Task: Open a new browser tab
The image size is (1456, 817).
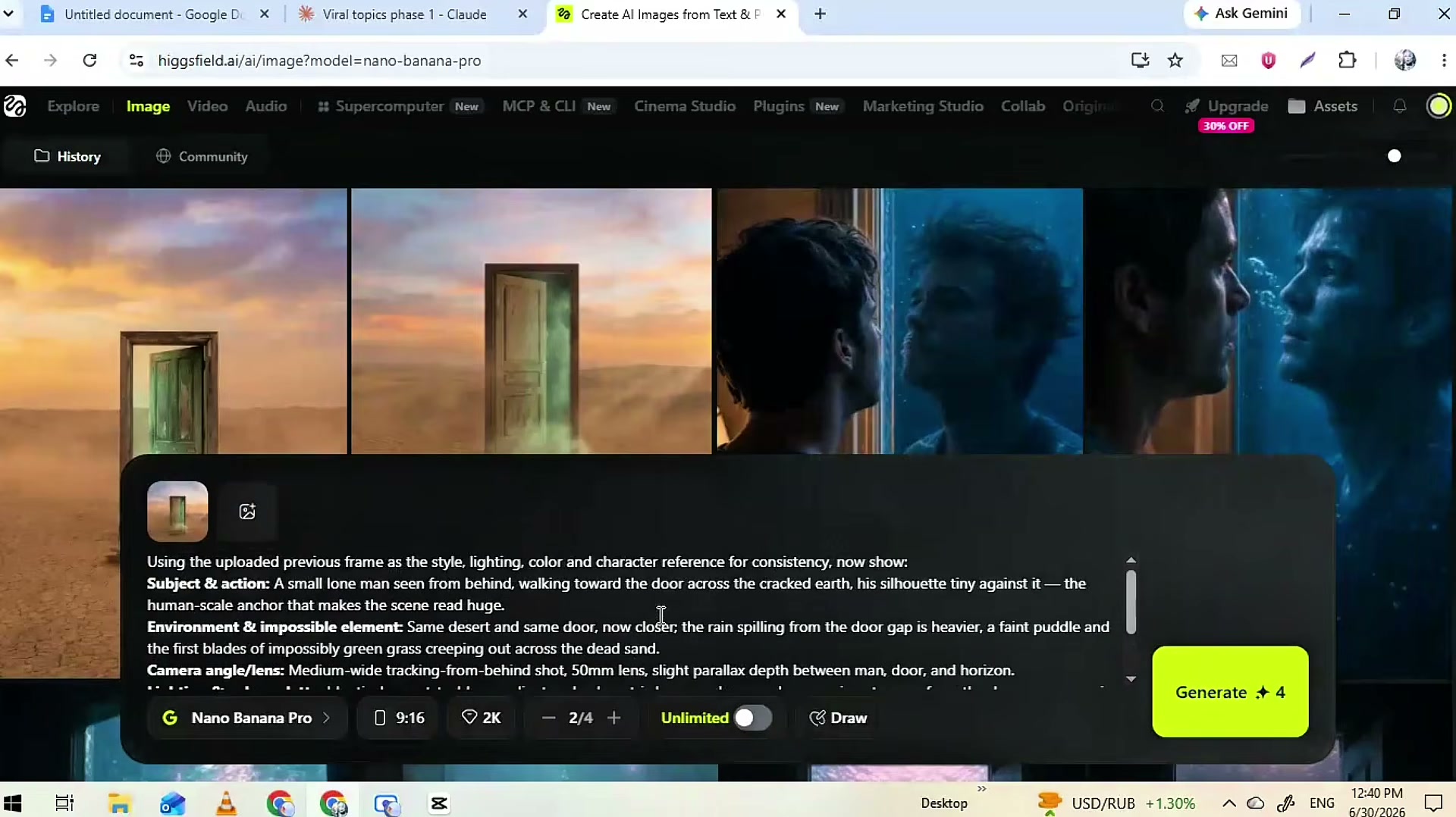Action: click(820, 14)
